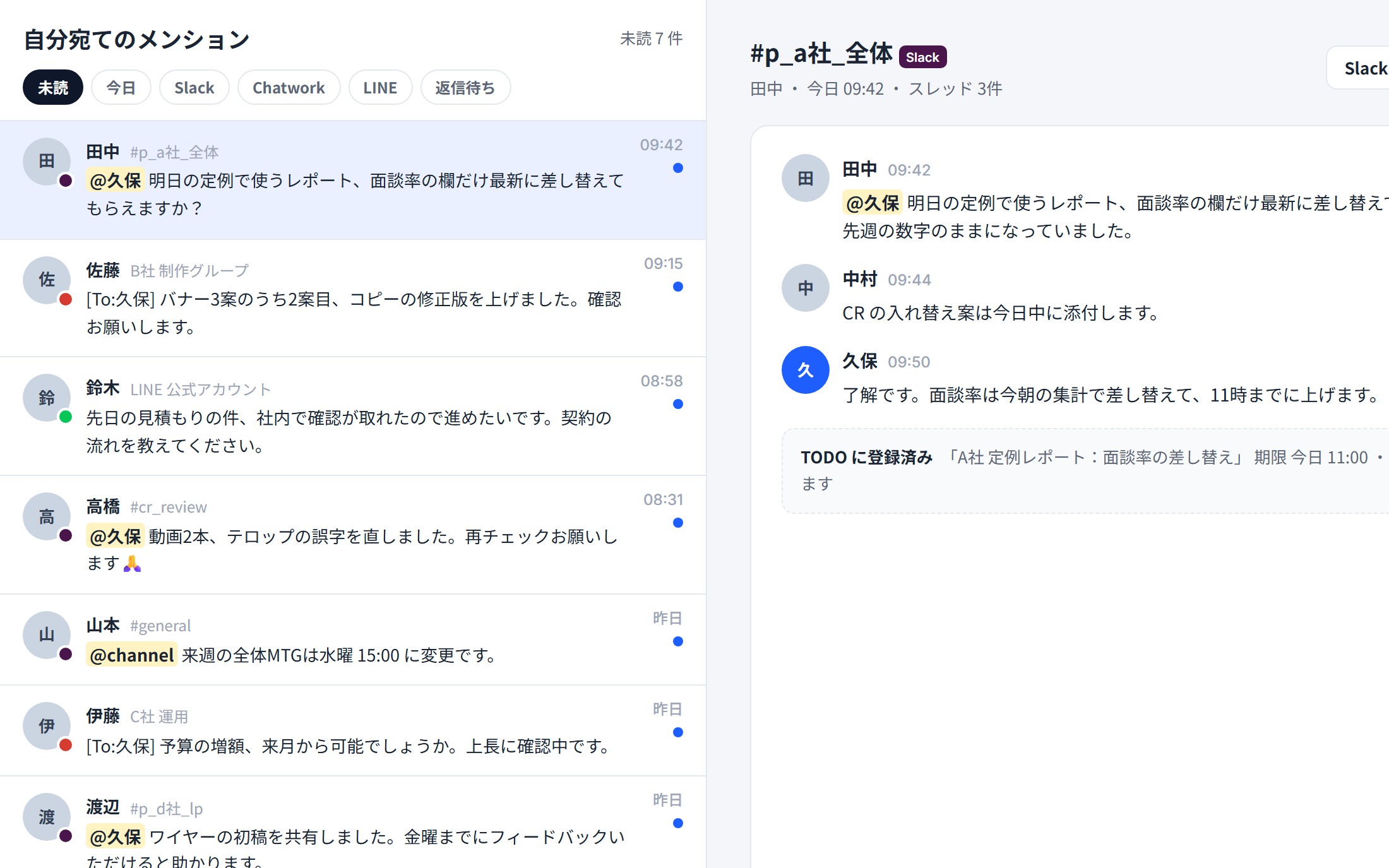1389x868 pixels.
Task: Open 山本's 全体MTG announcement
Action: coord(353,640)
